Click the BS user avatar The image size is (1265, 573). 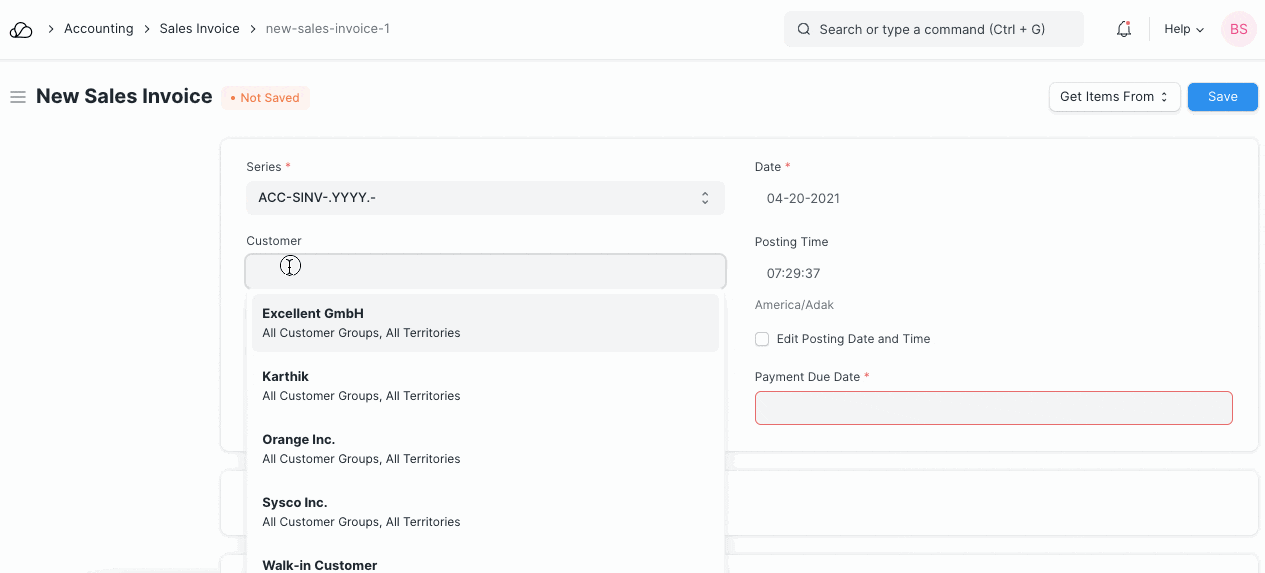[x=1238, y=30]
